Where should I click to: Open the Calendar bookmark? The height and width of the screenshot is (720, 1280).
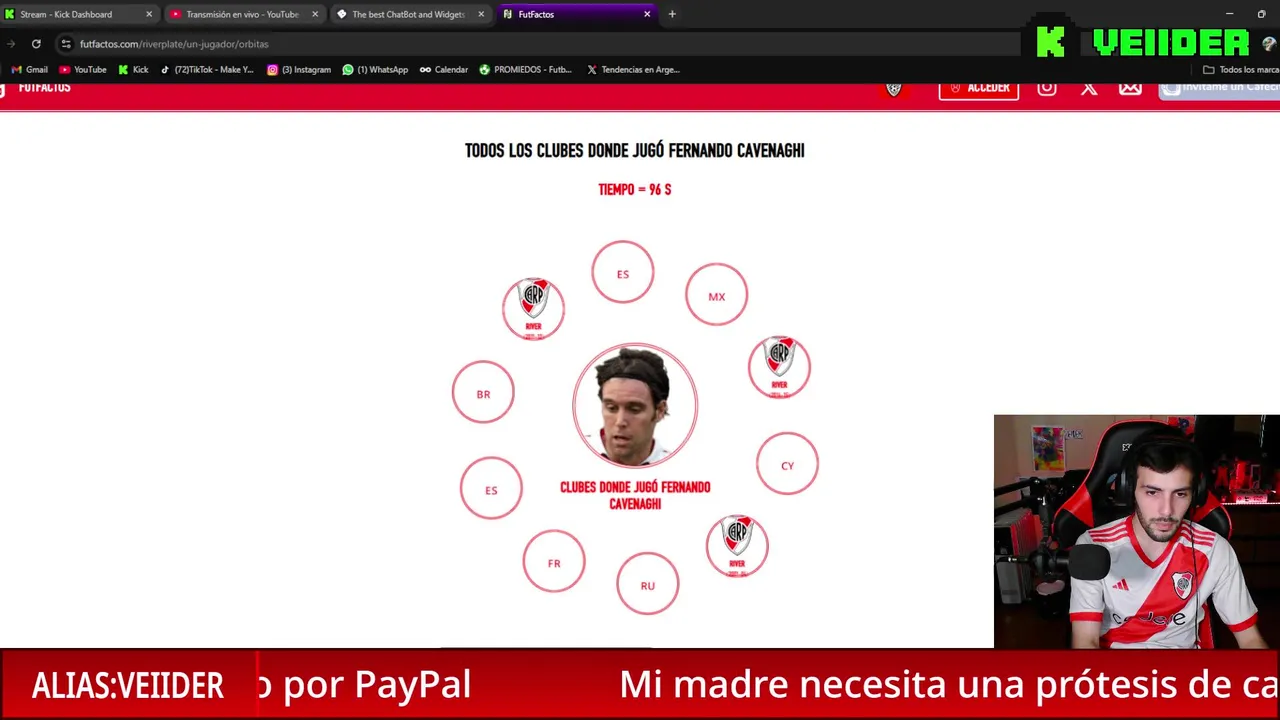(x=444, y=70)
